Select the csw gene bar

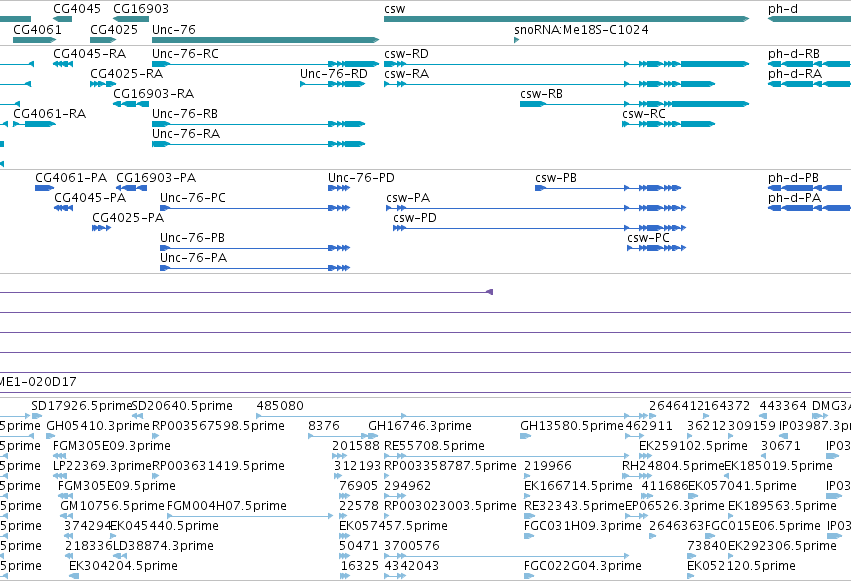[566, 19]
